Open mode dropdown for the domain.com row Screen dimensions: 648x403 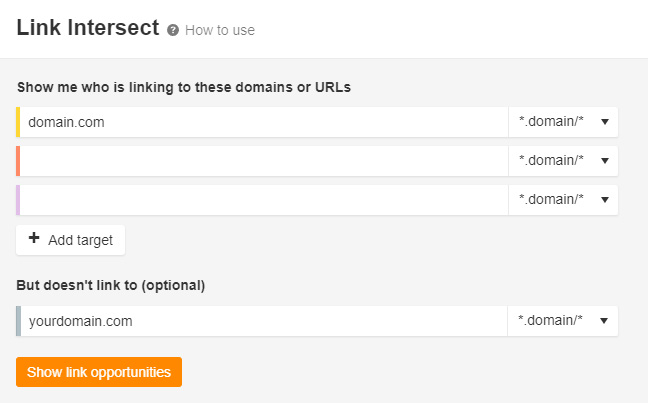pos(563,122)
